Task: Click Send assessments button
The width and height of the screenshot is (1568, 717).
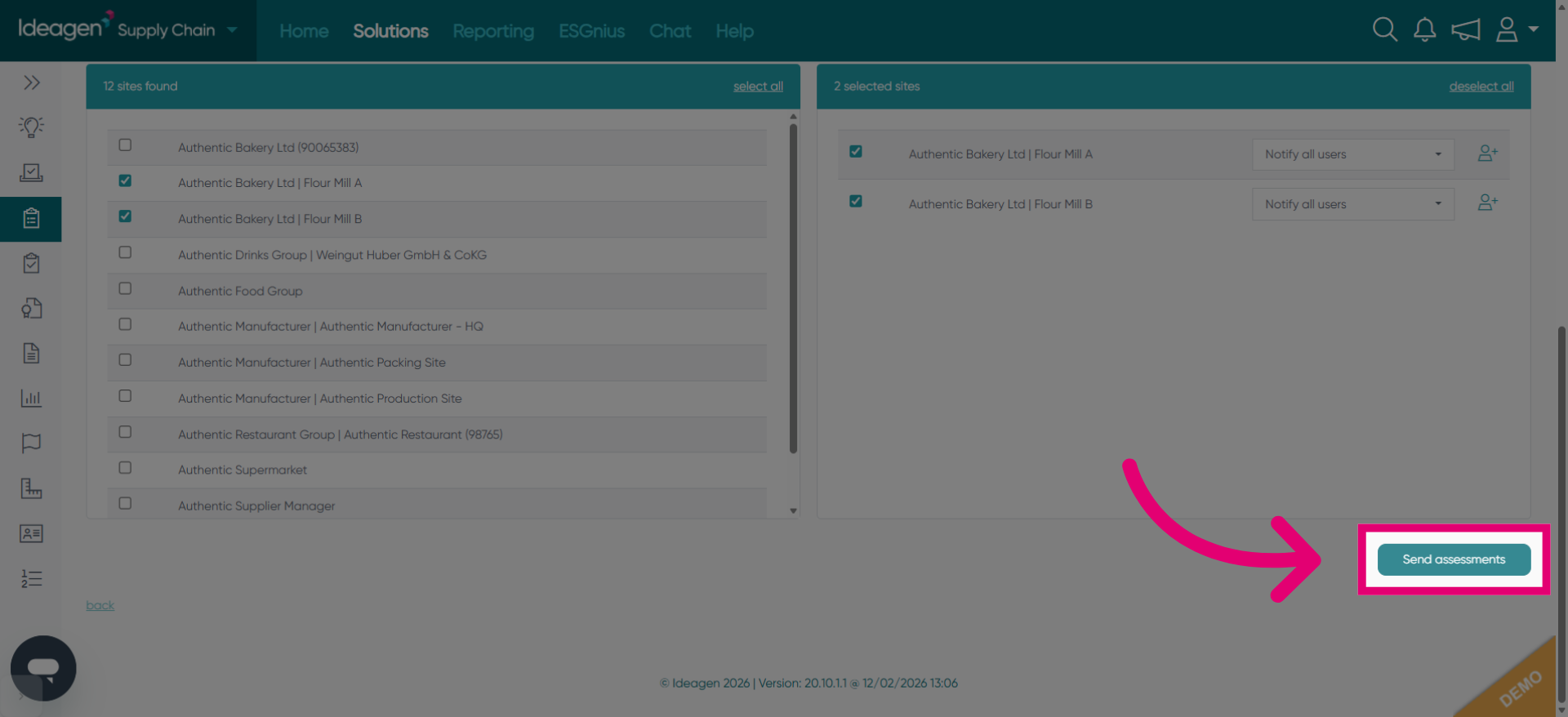Action: pyautogui.click(x=1454, y=559)
